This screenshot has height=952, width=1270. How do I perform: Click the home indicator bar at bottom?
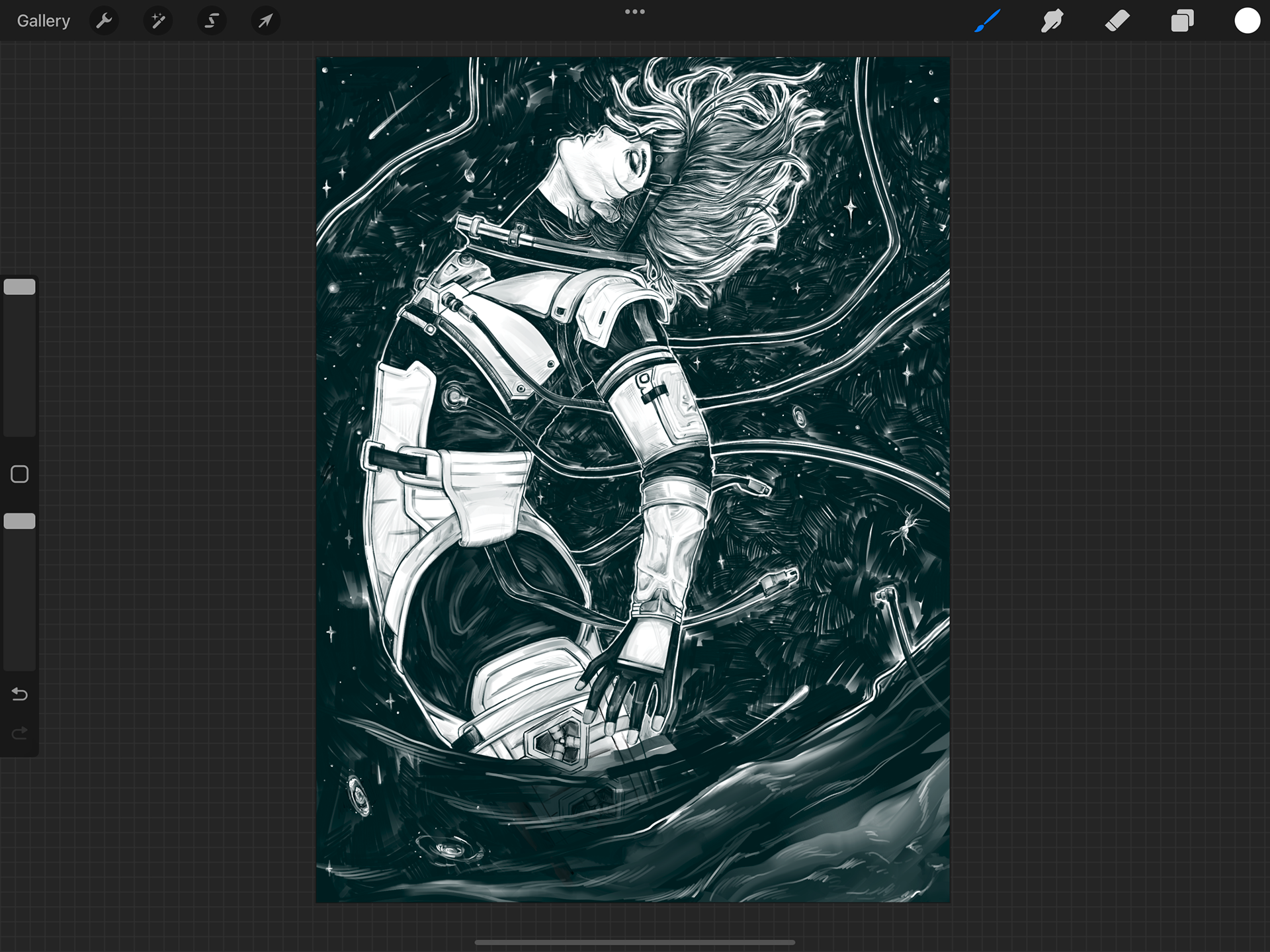point(634,942)
